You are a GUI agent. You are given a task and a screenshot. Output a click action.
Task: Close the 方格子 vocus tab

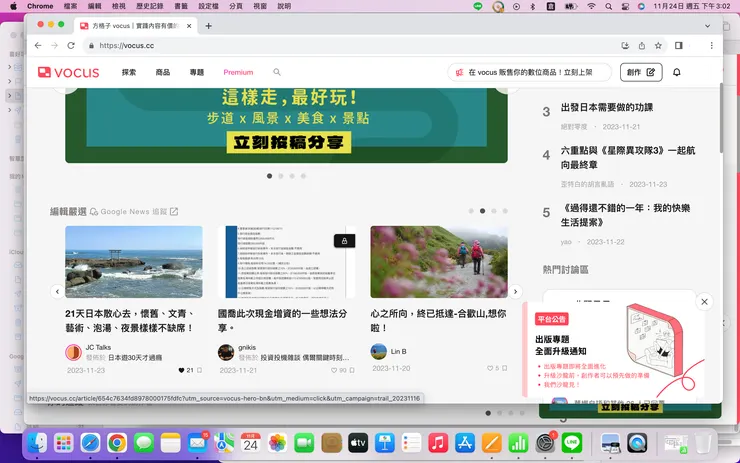click(x=189, y=26)
